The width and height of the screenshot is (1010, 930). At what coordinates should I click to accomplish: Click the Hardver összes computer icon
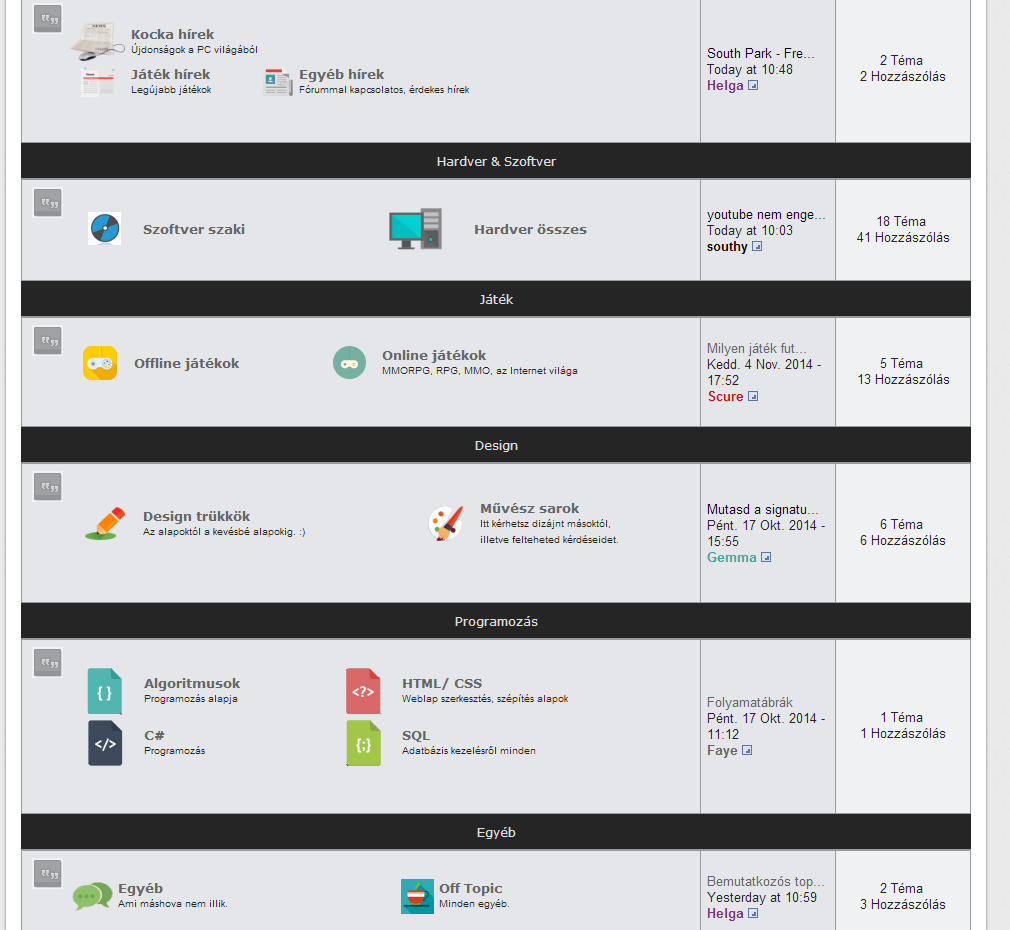[x=415, y=229]
